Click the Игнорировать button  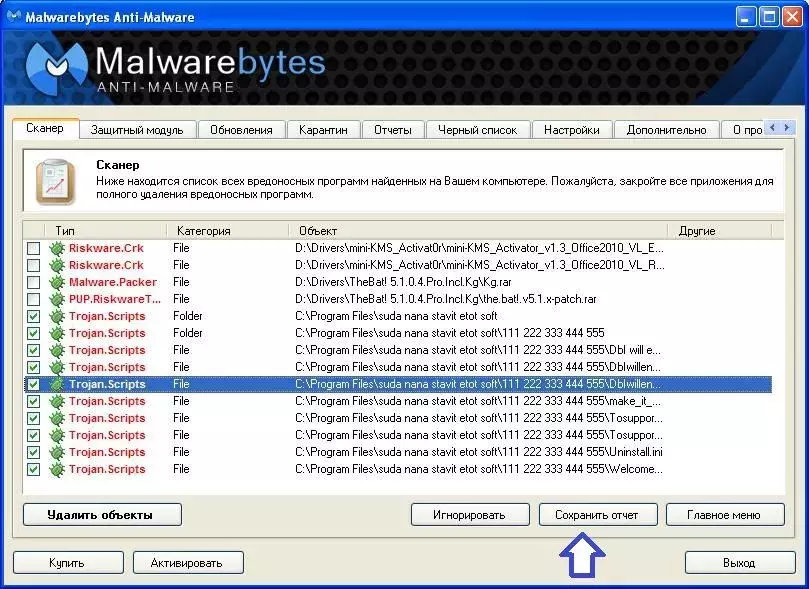[470, 515]
